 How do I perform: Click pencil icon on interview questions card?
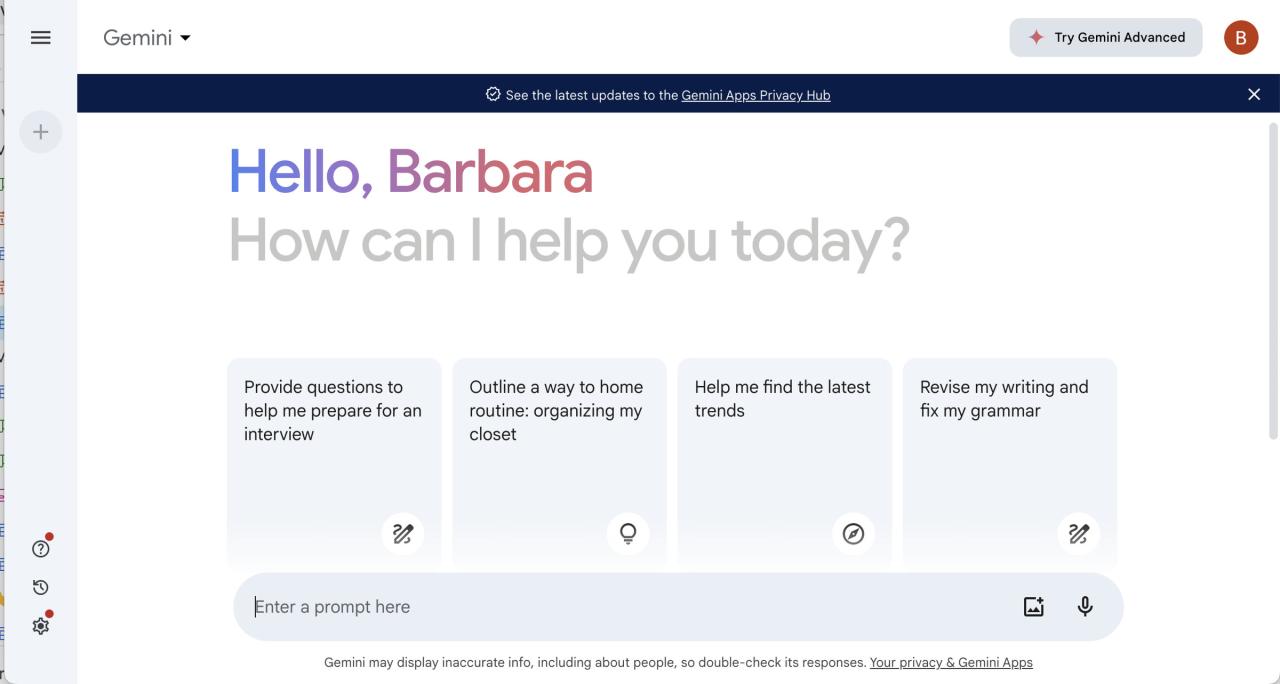tap(403, 534)
